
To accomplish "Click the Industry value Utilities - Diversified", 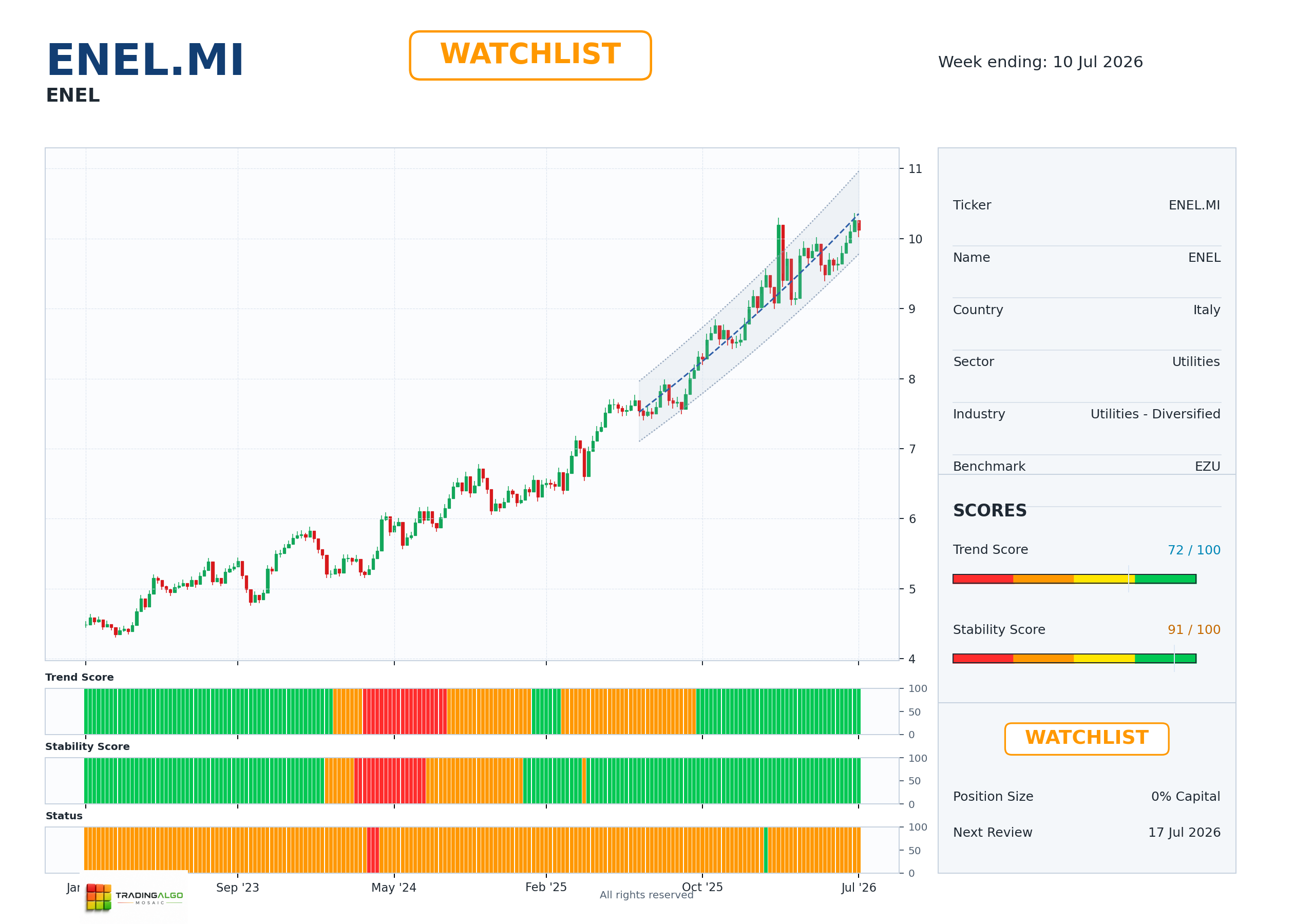I will [x=1155, y=414].
